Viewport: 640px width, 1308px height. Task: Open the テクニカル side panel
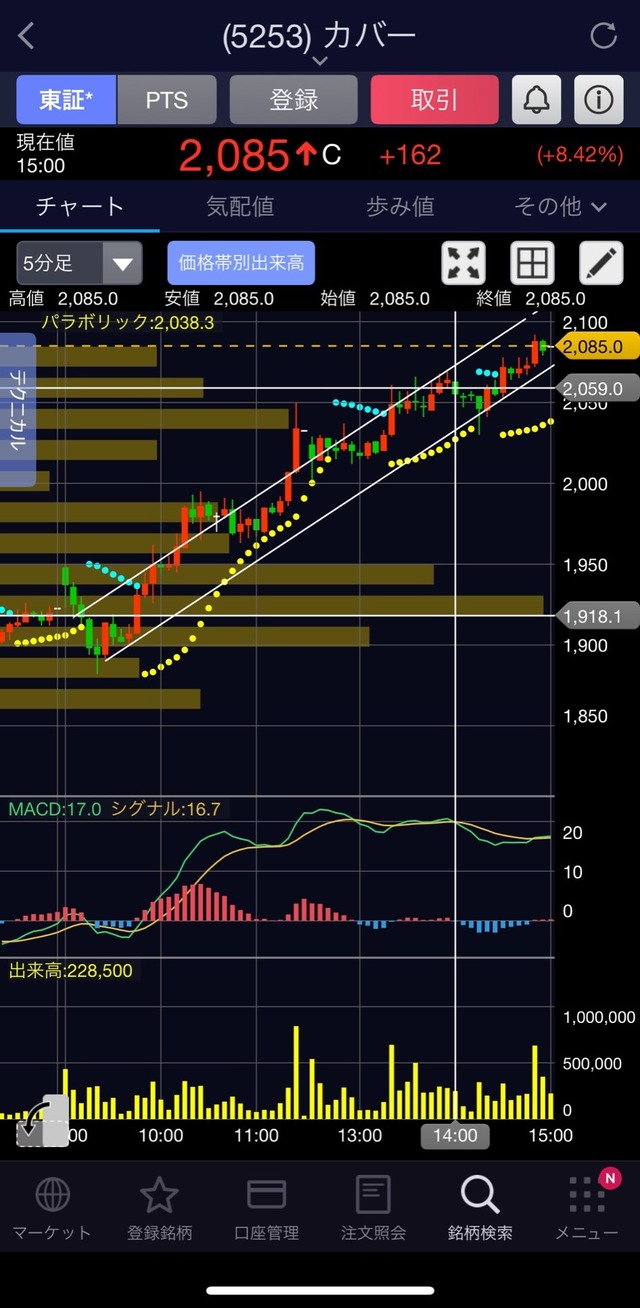tap(18, 410)
